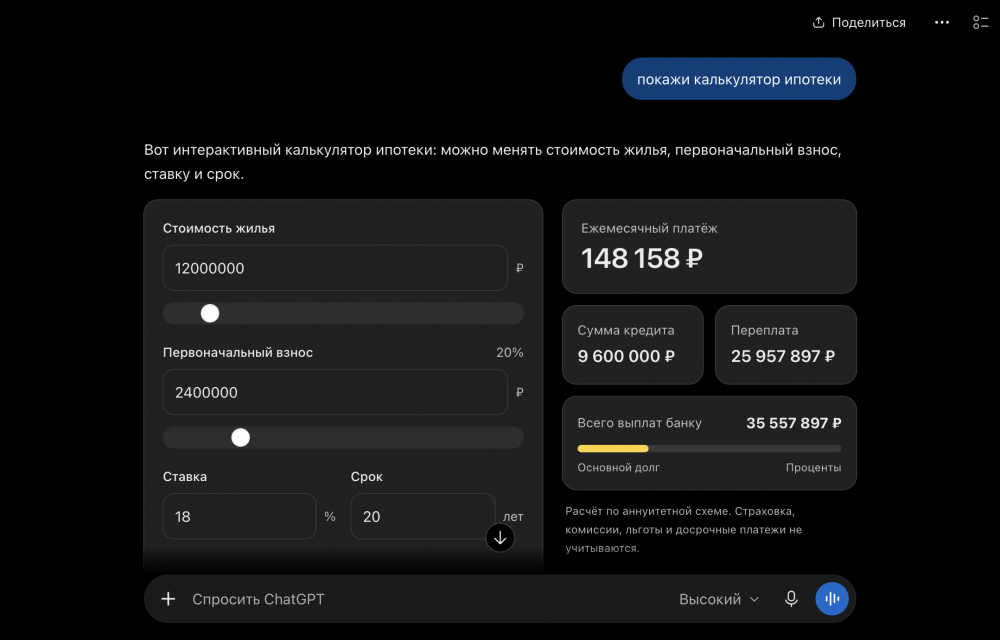Screen dimensions: 1000x640
Task: Click the Ставка input field showing 18
Action: coord(239,516)
